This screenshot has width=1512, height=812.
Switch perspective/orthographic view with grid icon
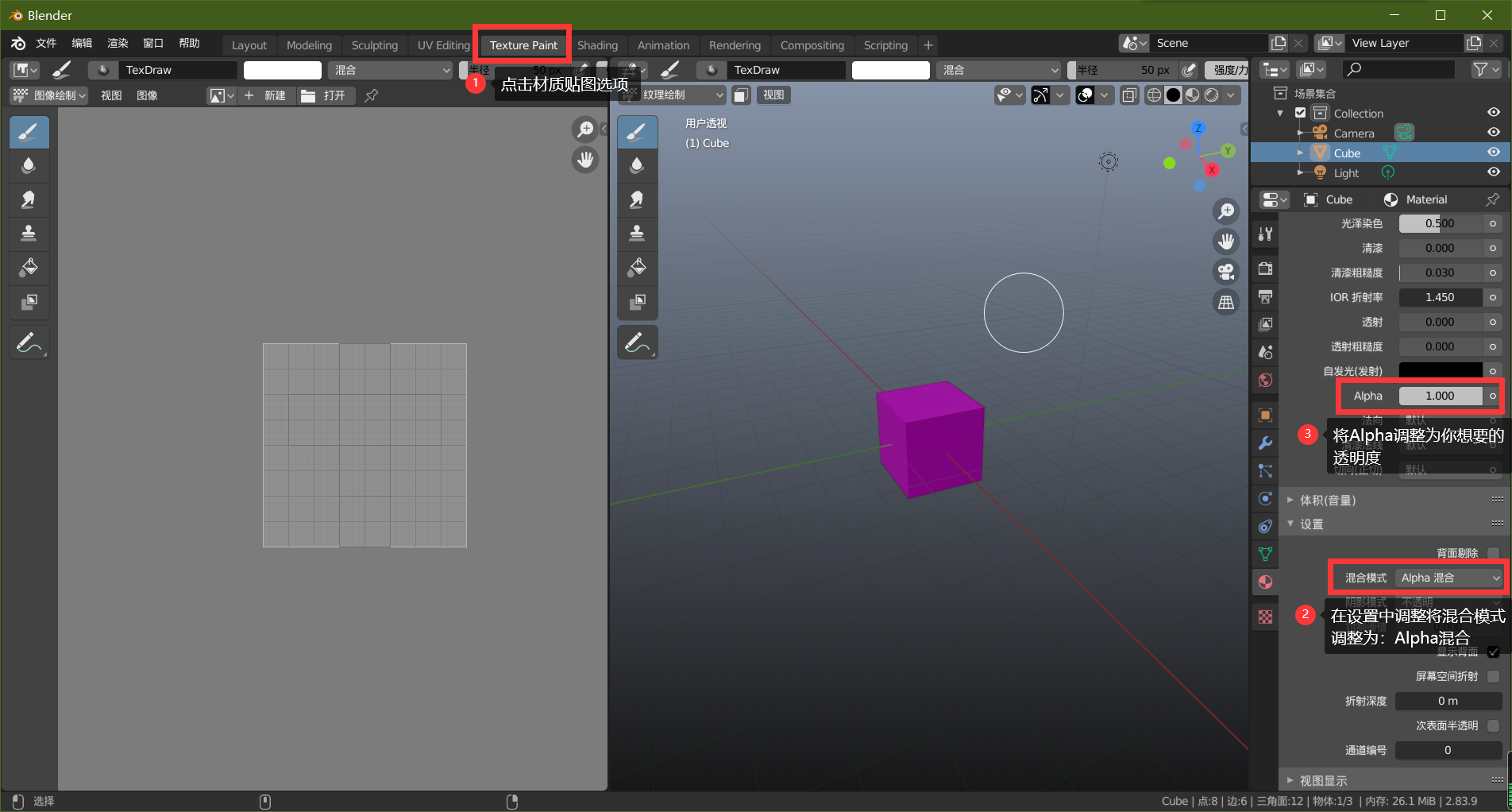[x=1227, y=303]
